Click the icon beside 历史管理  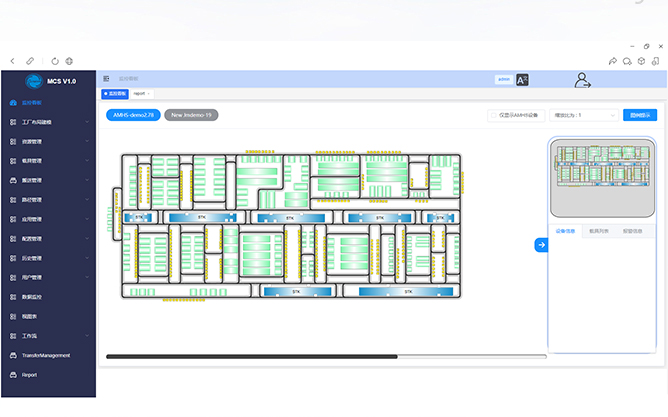[13, 258]
